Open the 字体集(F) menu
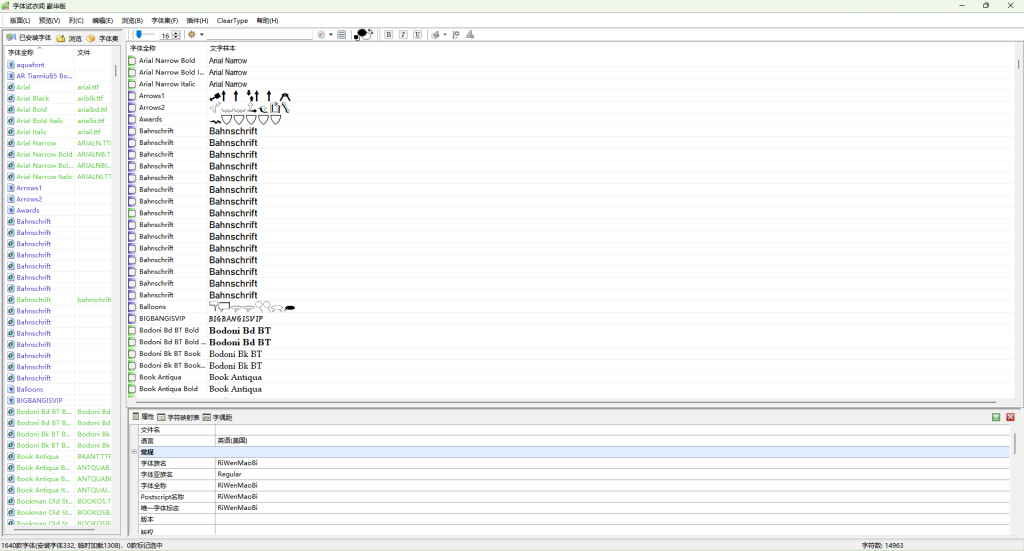 165,20
